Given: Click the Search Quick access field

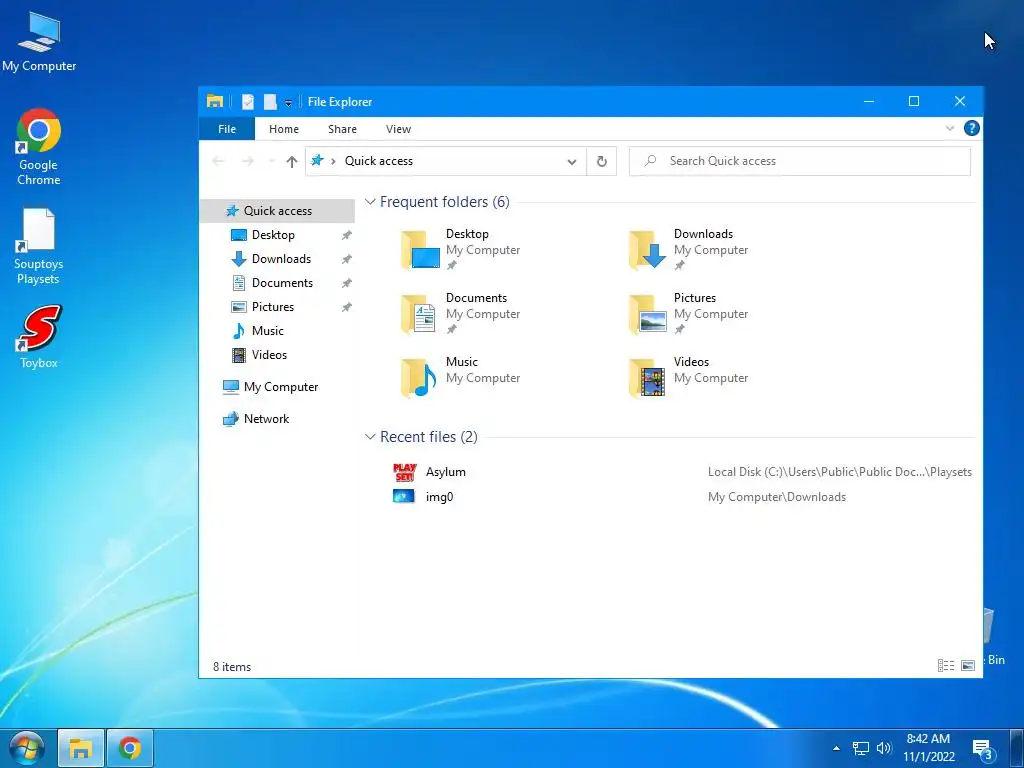Looking at the screenshot, I should (799, 161).
